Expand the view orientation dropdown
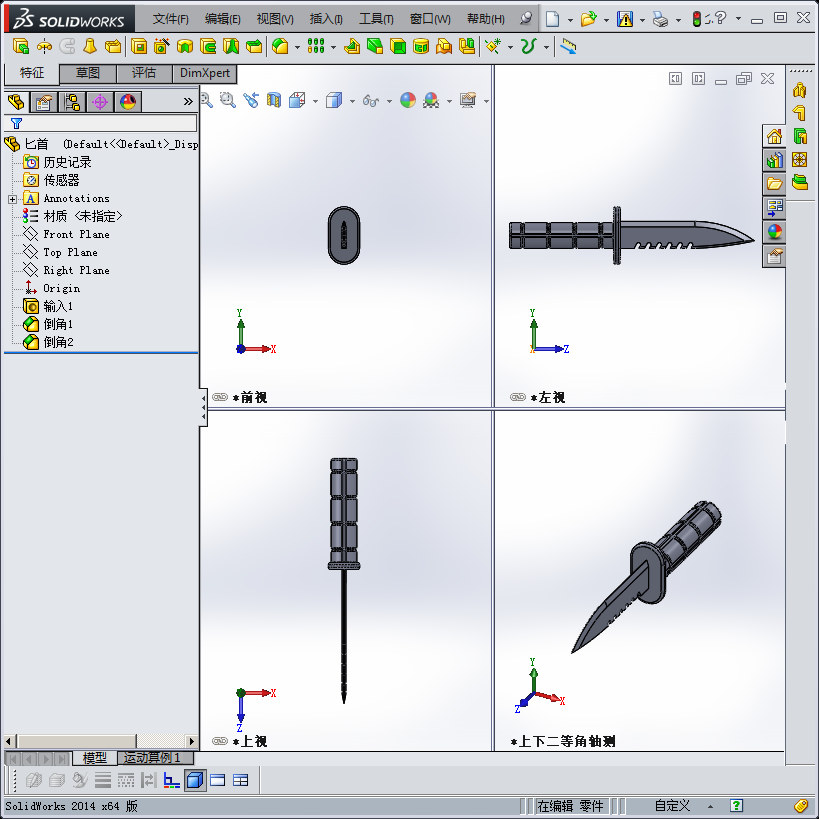Viewport: 819px width, 819px height. pyautogui.click(x=315, y=101)
